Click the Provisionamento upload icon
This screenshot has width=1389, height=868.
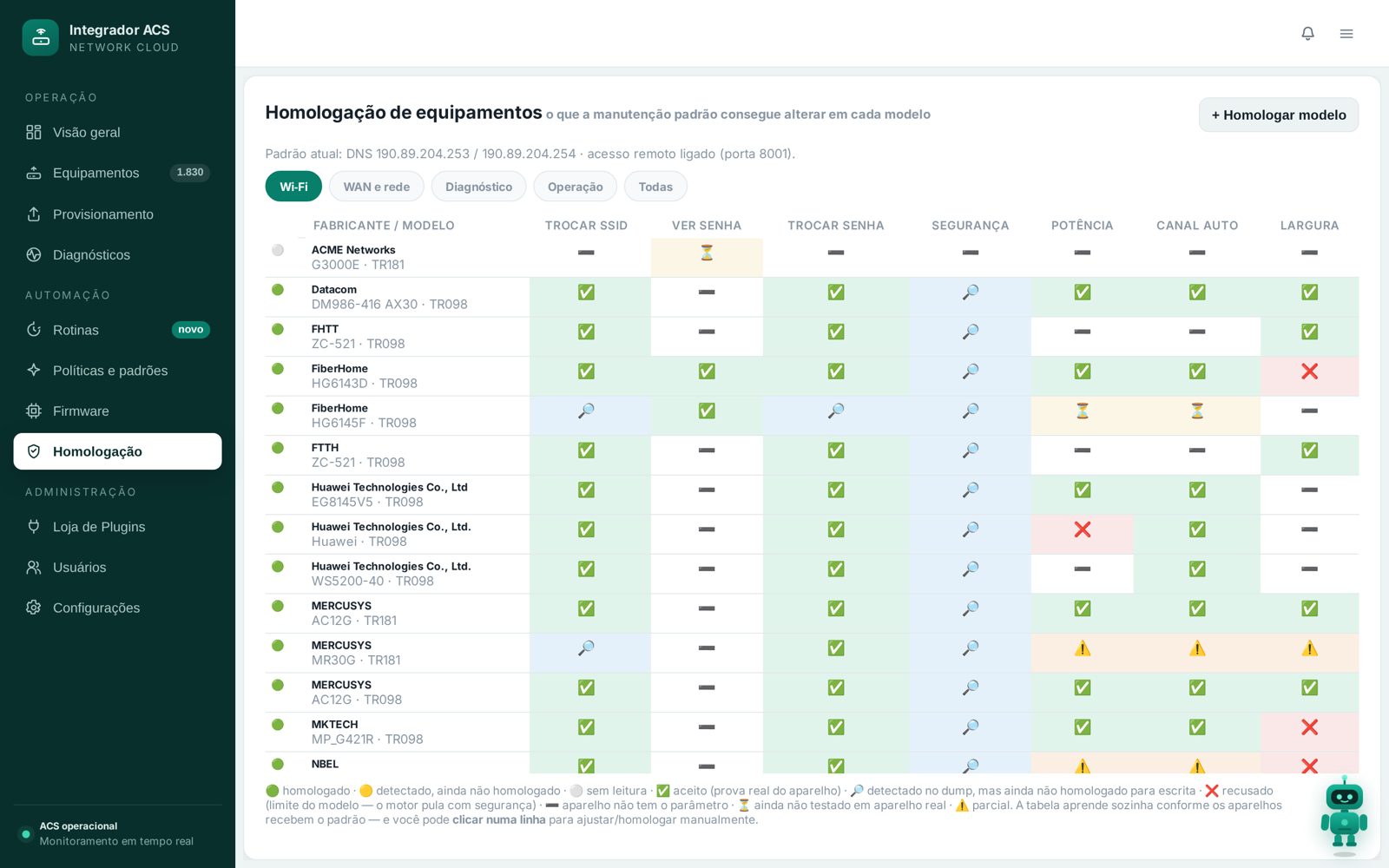coord(34,214)
